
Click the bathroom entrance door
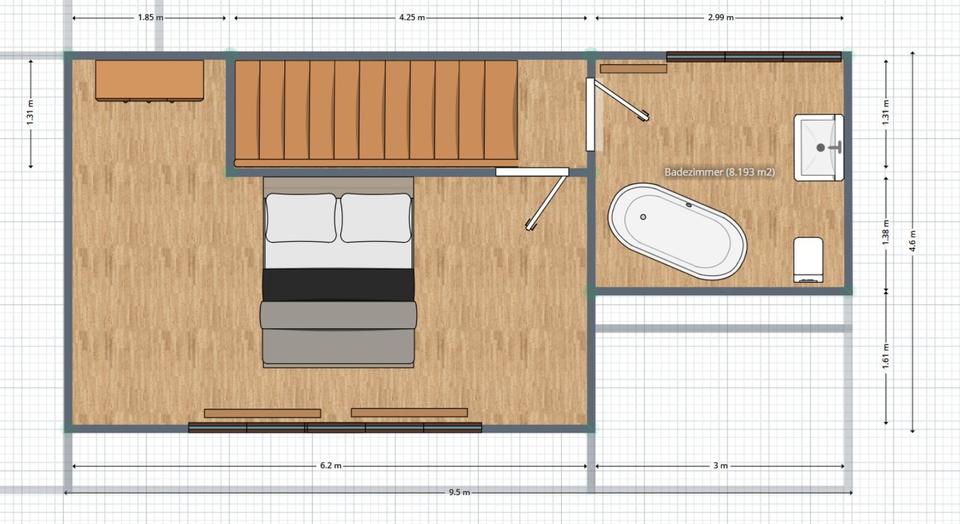tap(615, 100)
